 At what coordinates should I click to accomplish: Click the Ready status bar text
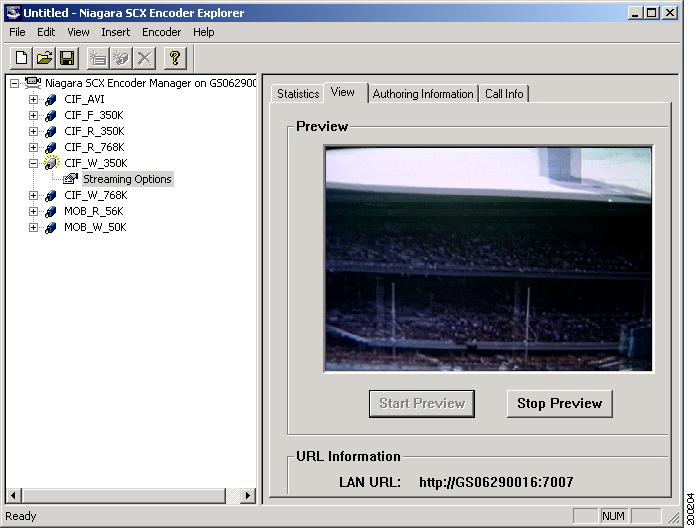[20, 516]
